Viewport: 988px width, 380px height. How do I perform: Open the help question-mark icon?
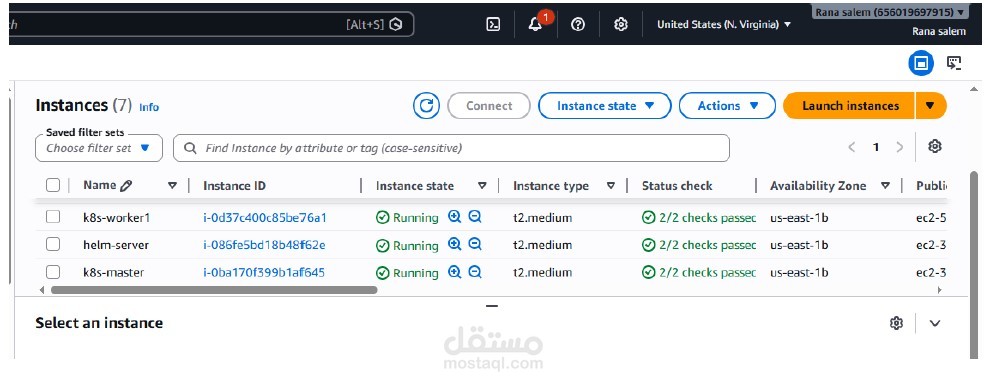pos(578,25)
